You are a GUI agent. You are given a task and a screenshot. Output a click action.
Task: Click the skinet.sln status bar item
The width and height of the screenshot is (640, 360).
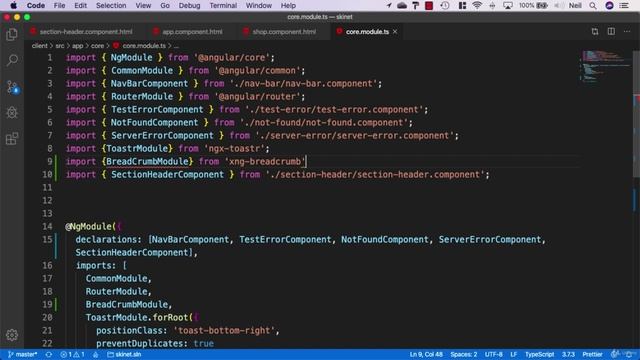tap(124, 354)
